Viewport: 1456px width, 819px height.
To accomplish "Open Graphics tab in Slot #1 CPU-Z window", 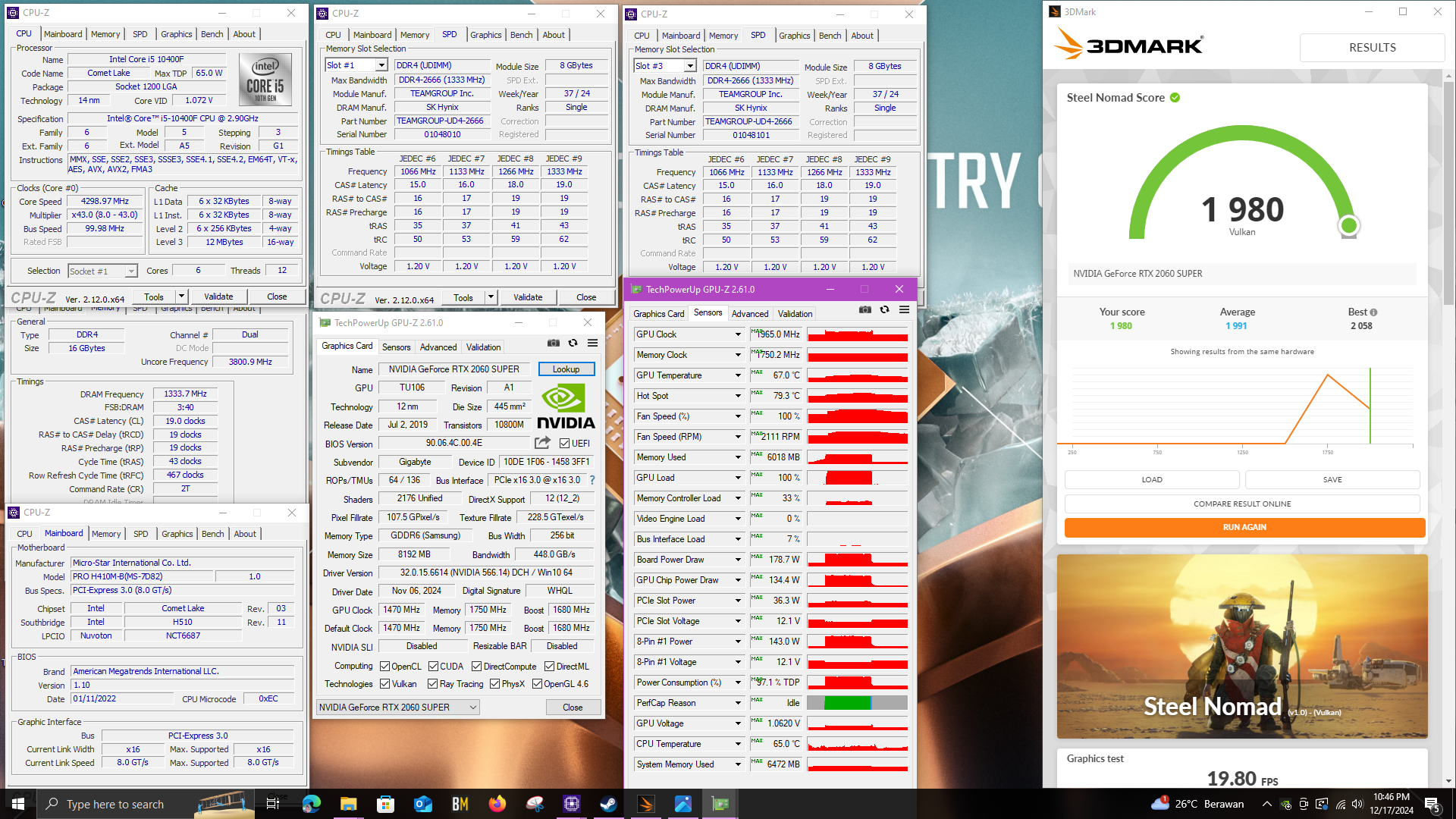I will [x=485, y=35].
